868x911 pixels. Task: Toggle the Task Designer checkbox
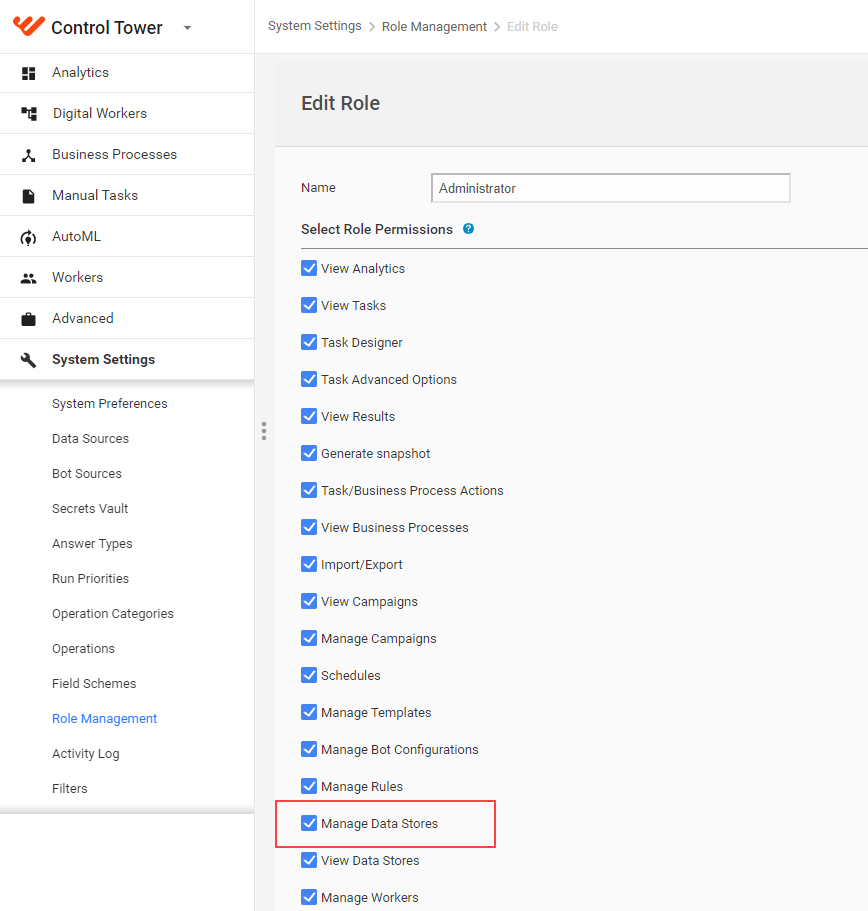[309, 342]
